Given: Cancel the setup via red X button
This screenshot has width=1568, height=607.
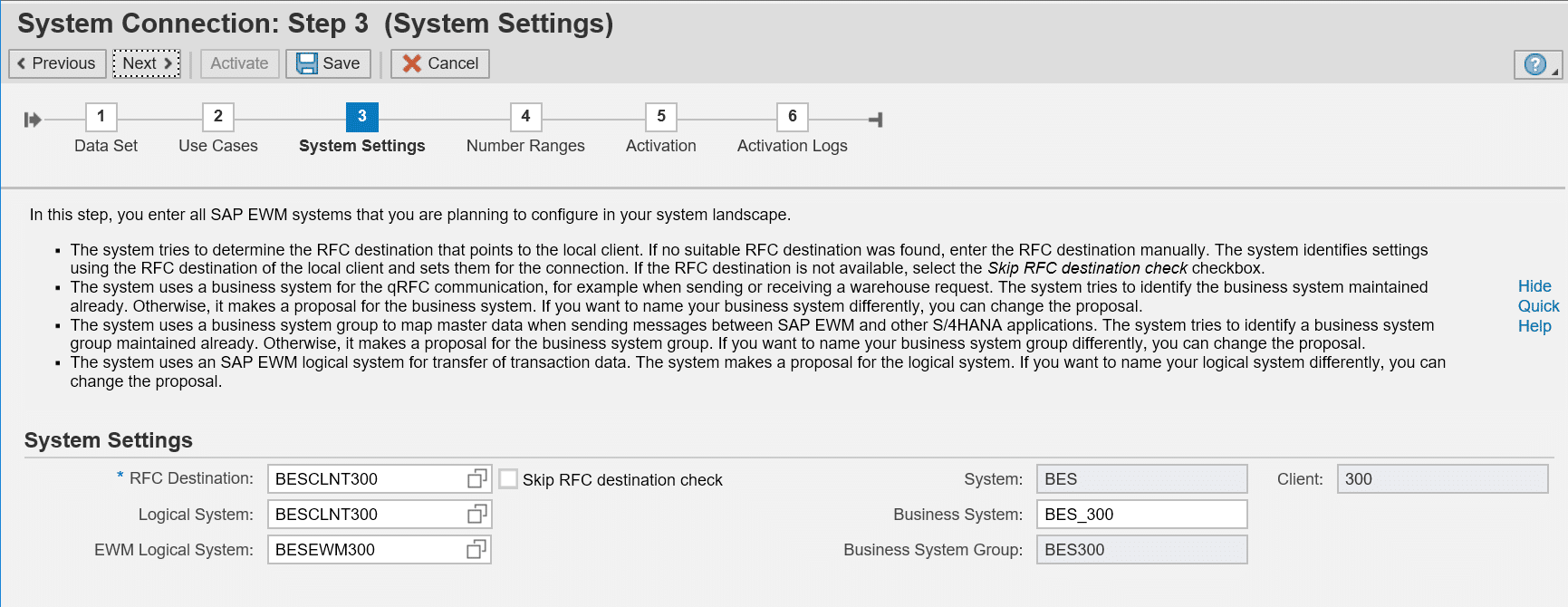Looking at the screenshot, I should click(440, 63).
